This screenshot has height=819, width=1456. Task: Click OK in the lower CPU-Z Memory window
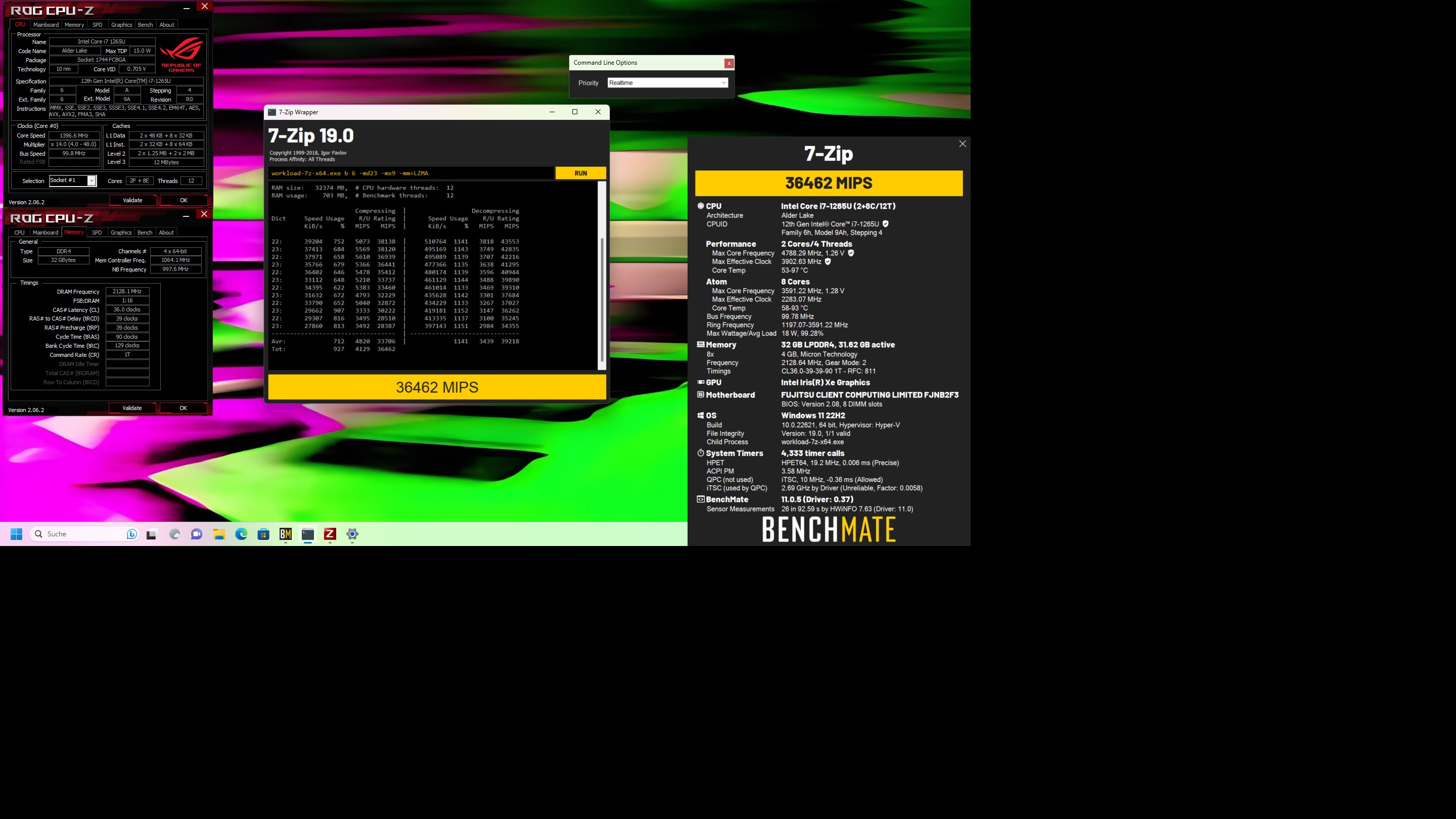(x=183, y=408)
